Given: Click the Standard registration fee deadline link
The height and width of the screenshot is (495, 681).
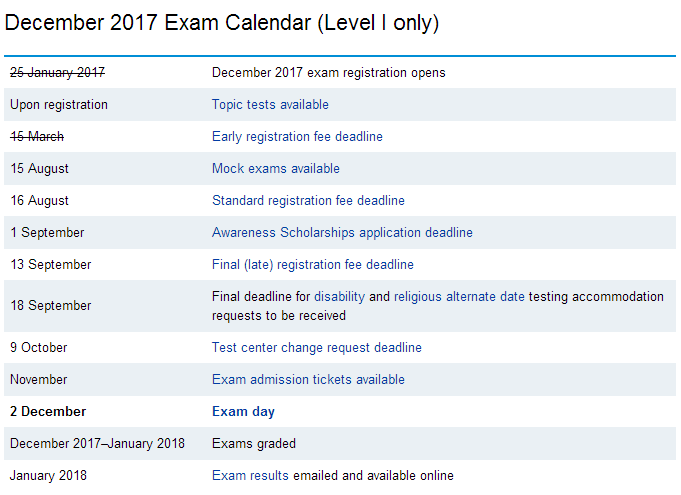Looking at the screenshot, I should (x=308, y=200).
